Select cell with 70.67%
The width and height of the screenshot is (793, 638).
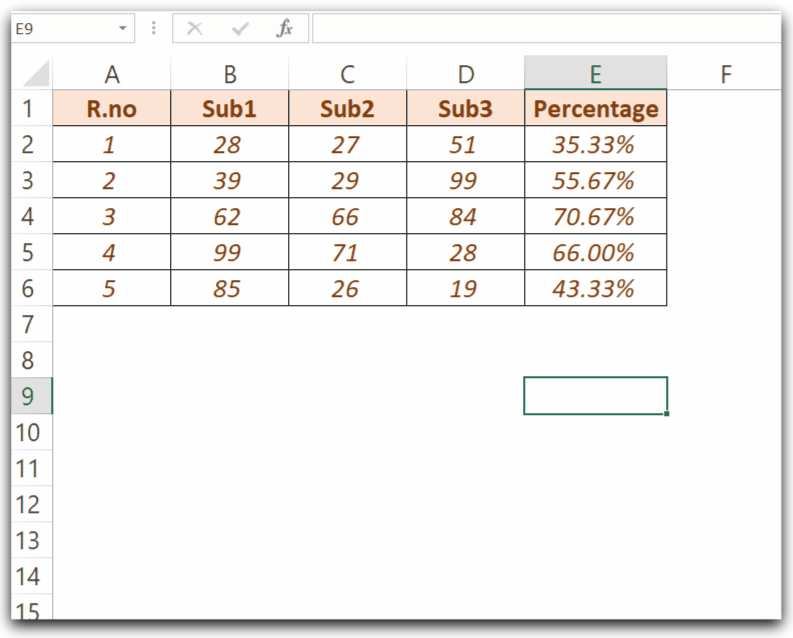coord(596,216)
